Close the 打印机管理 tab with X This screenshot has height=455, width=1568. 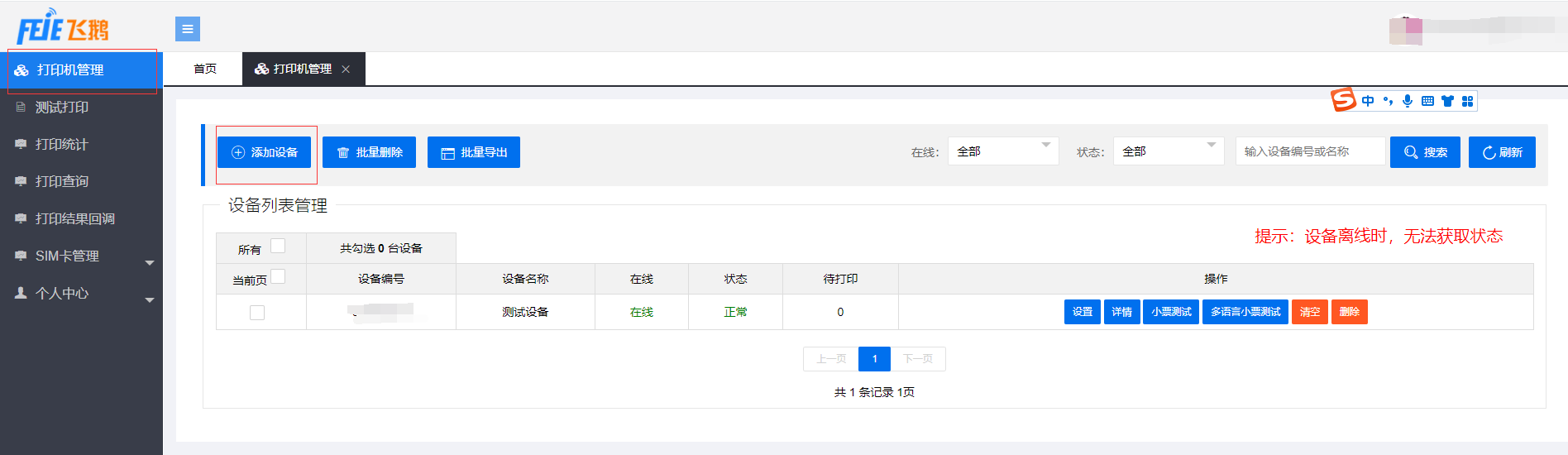click(x=346, y=69)
